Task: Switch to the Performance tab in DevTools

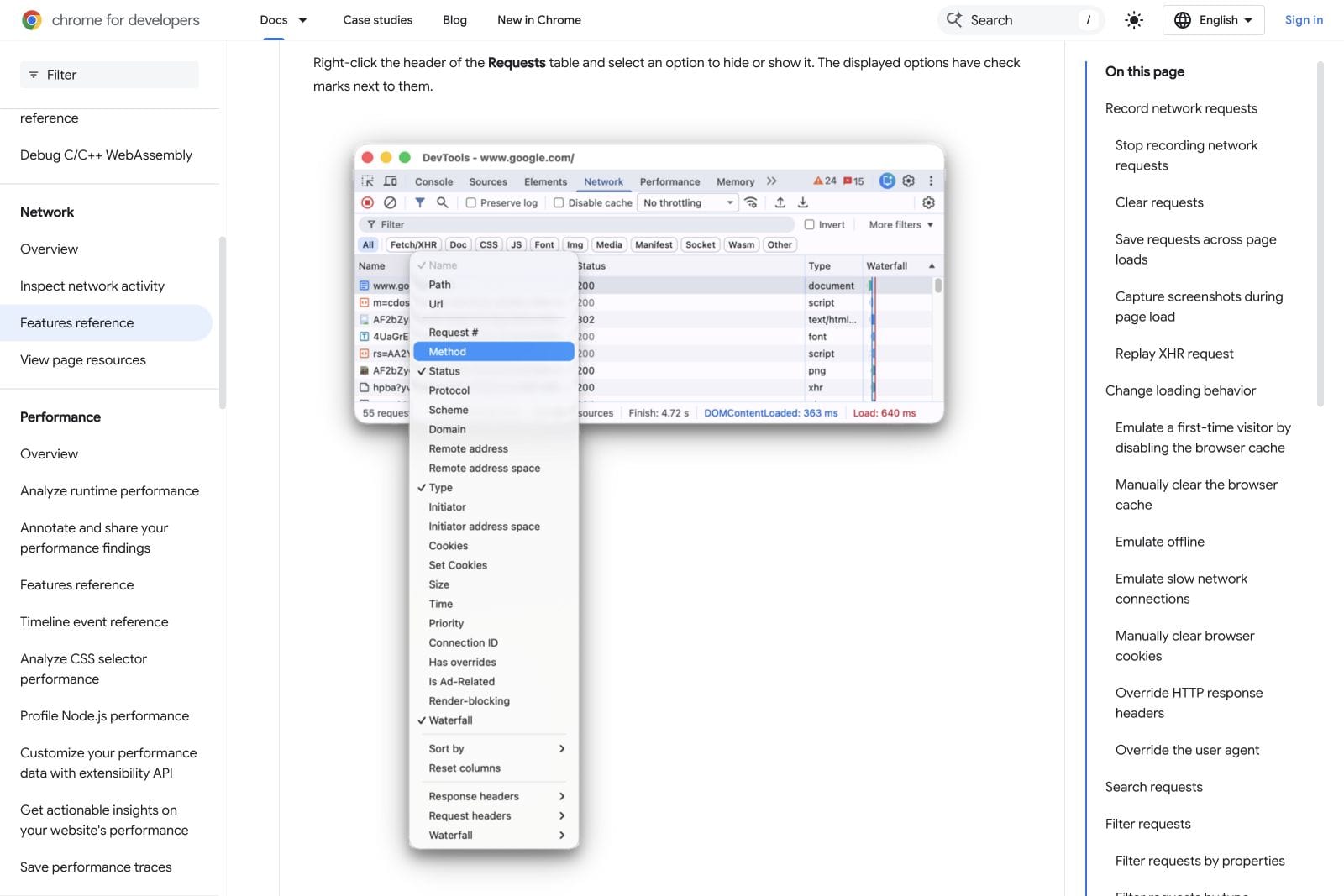Action: pyautogui.click(x=669, y=181)
